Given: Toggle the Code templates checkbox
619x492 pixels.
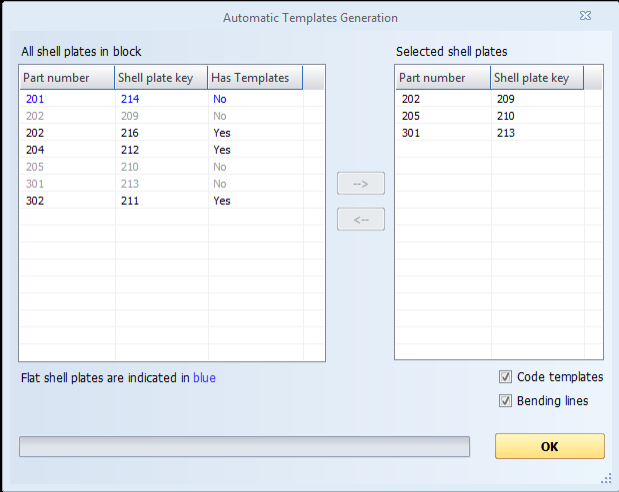Looking at the screenshot, I should pos(505,377).
